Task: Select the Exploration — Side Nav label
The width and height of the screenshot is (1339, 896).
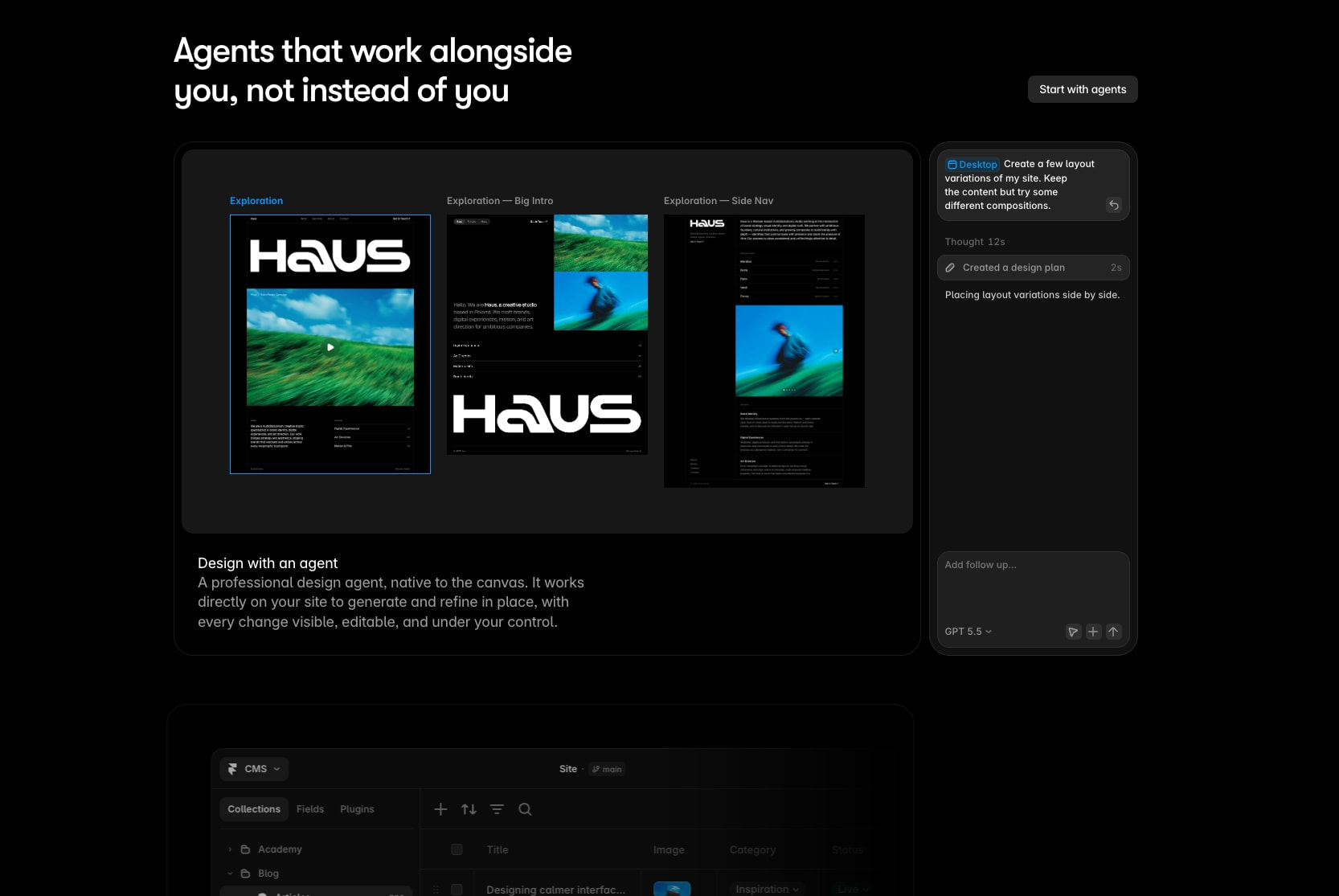Action: click(719, 201)
